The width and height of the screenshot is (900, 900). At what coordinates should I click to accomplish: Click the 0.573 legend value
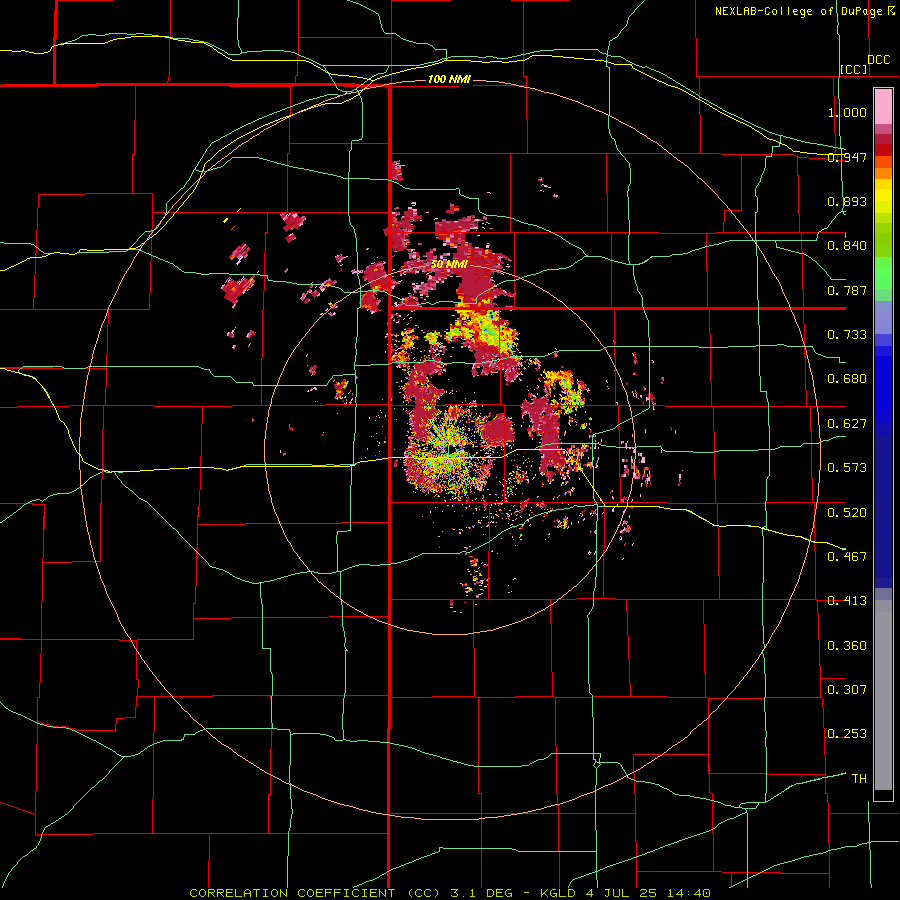(847, 468)
